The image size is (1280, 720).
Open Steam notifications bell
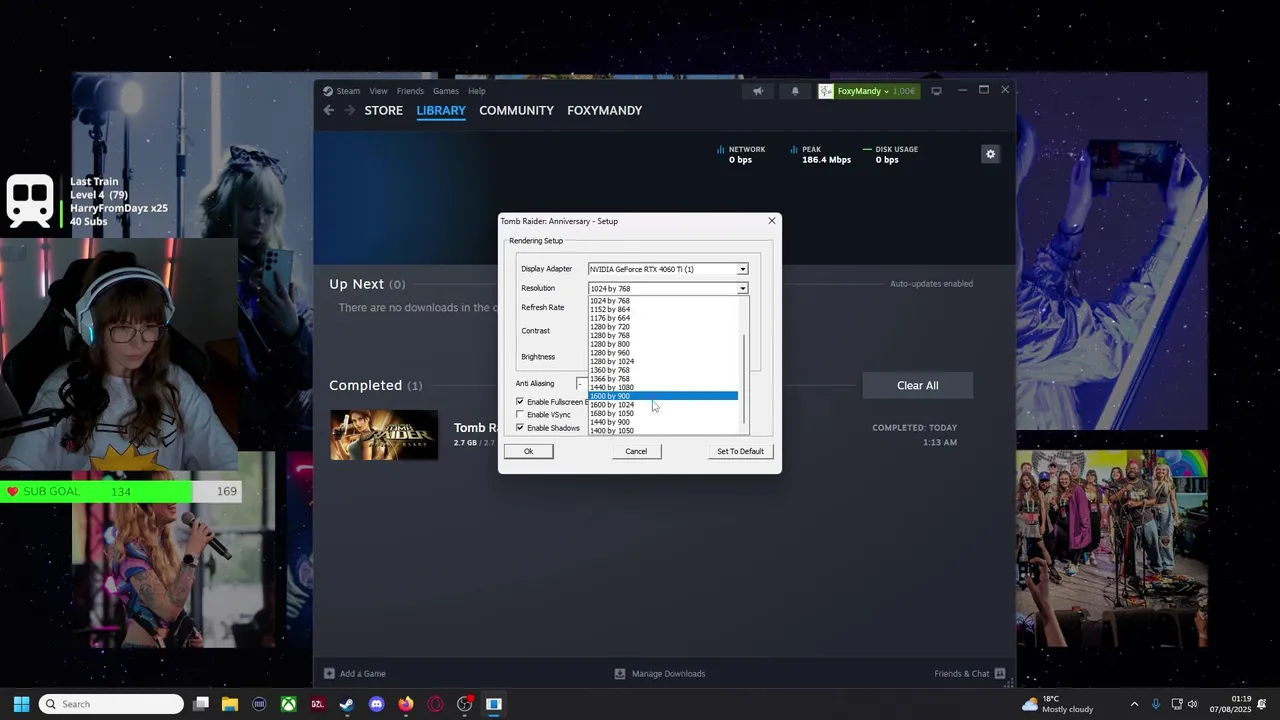tap(795, 91)
